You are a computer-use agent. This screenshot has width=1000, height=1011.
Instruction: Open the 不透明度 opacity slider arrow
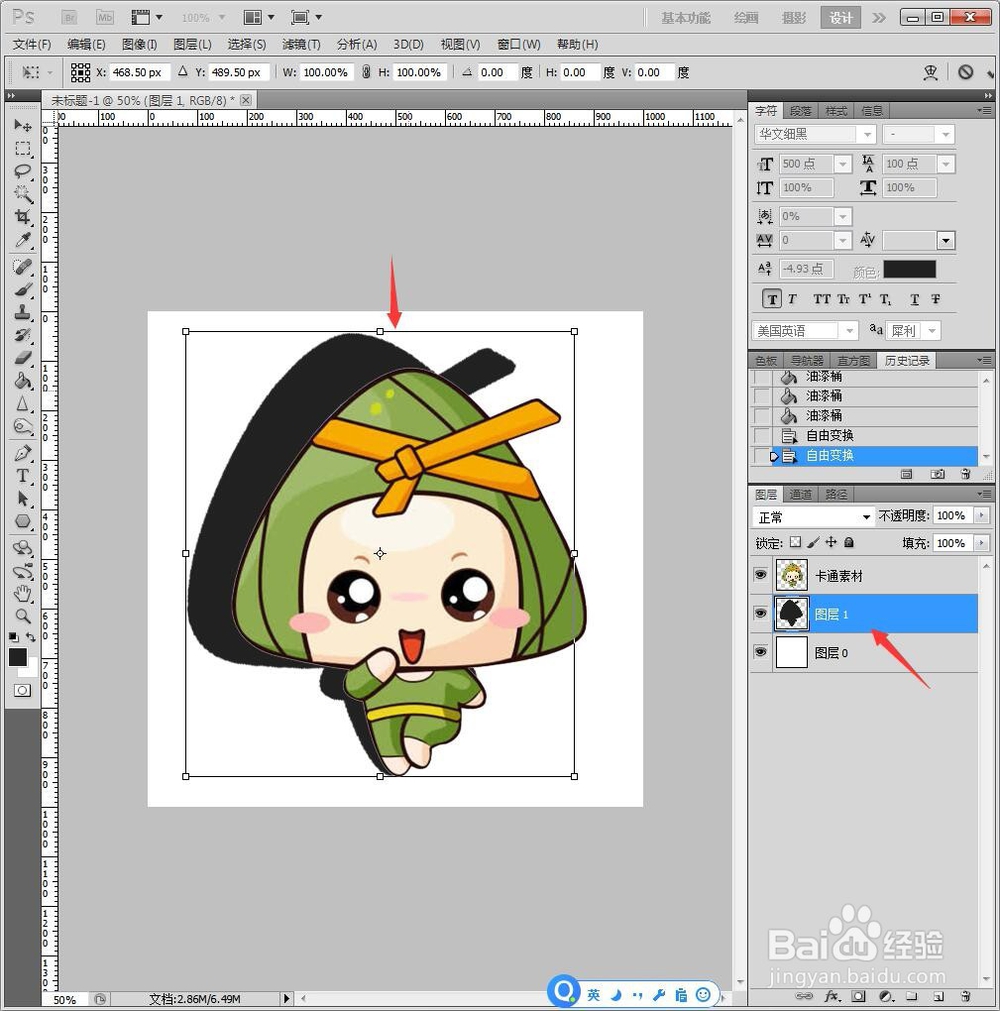[x=981, y=515]
